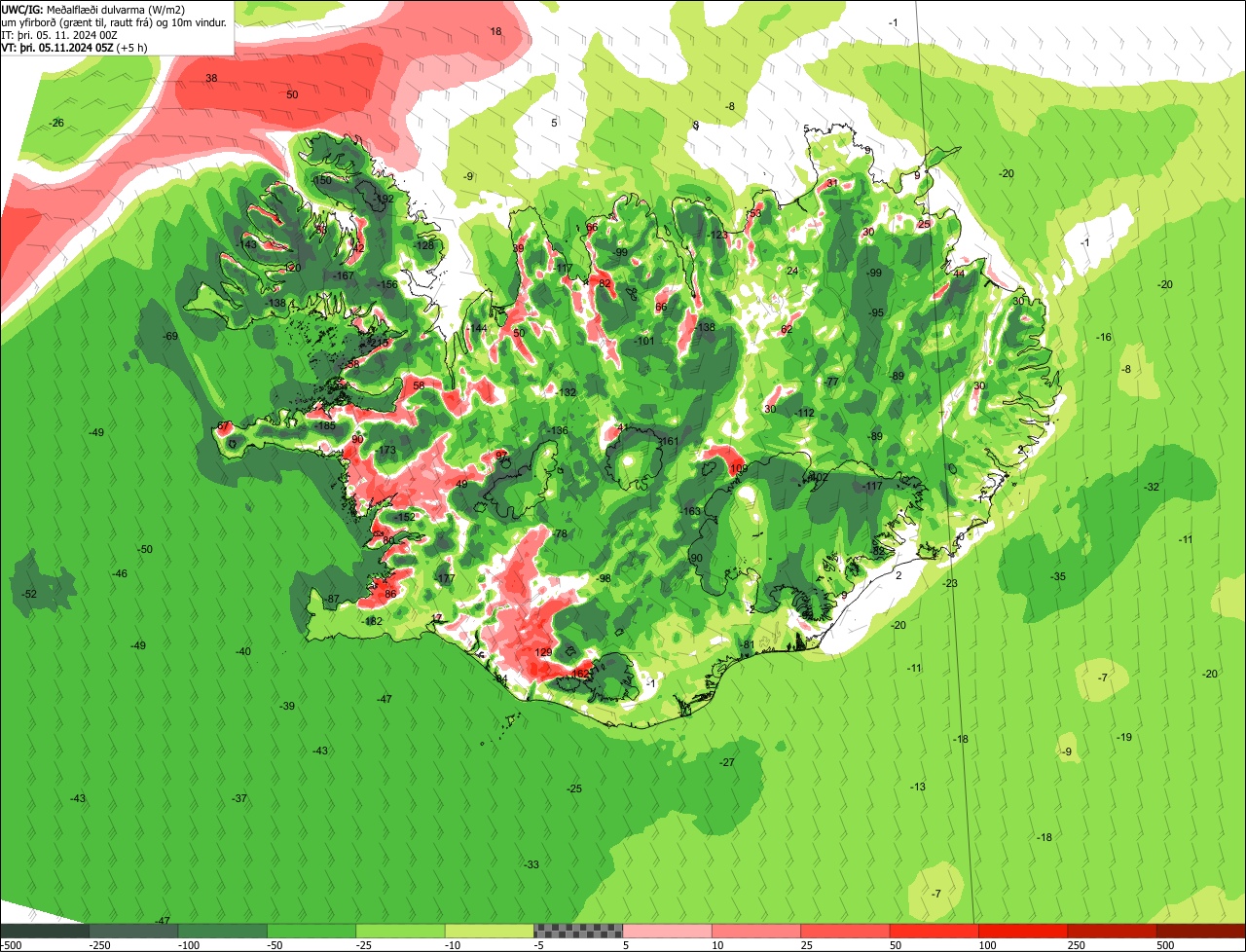Click the subtitle line mentioning "10m vindur"

click(x=115, y=21)
